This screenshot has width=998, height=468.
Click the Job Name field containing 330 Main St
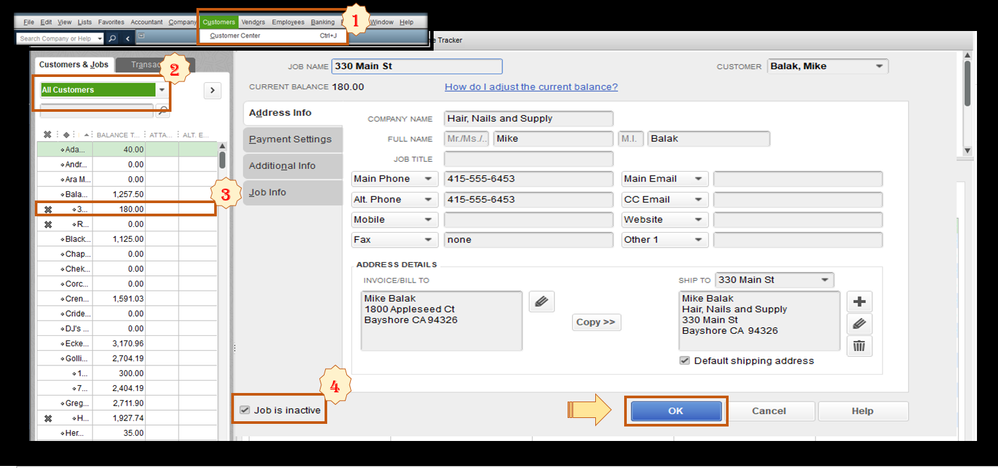(417, 66)
